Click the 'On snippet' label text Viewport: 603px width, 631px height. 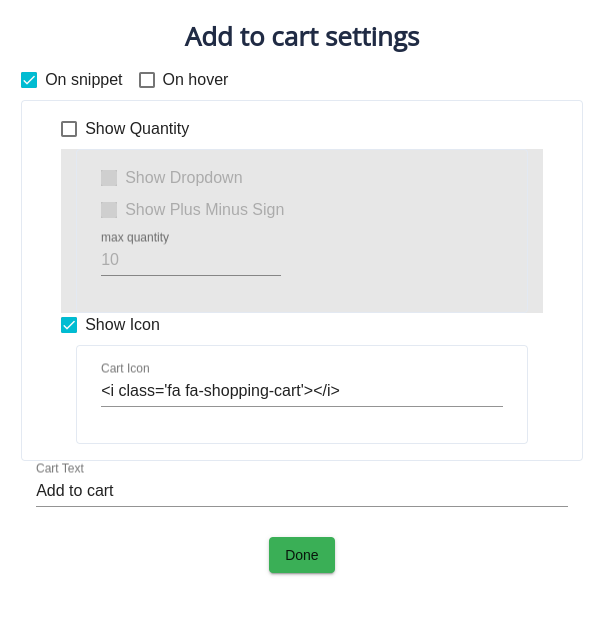tap(84, 80)
